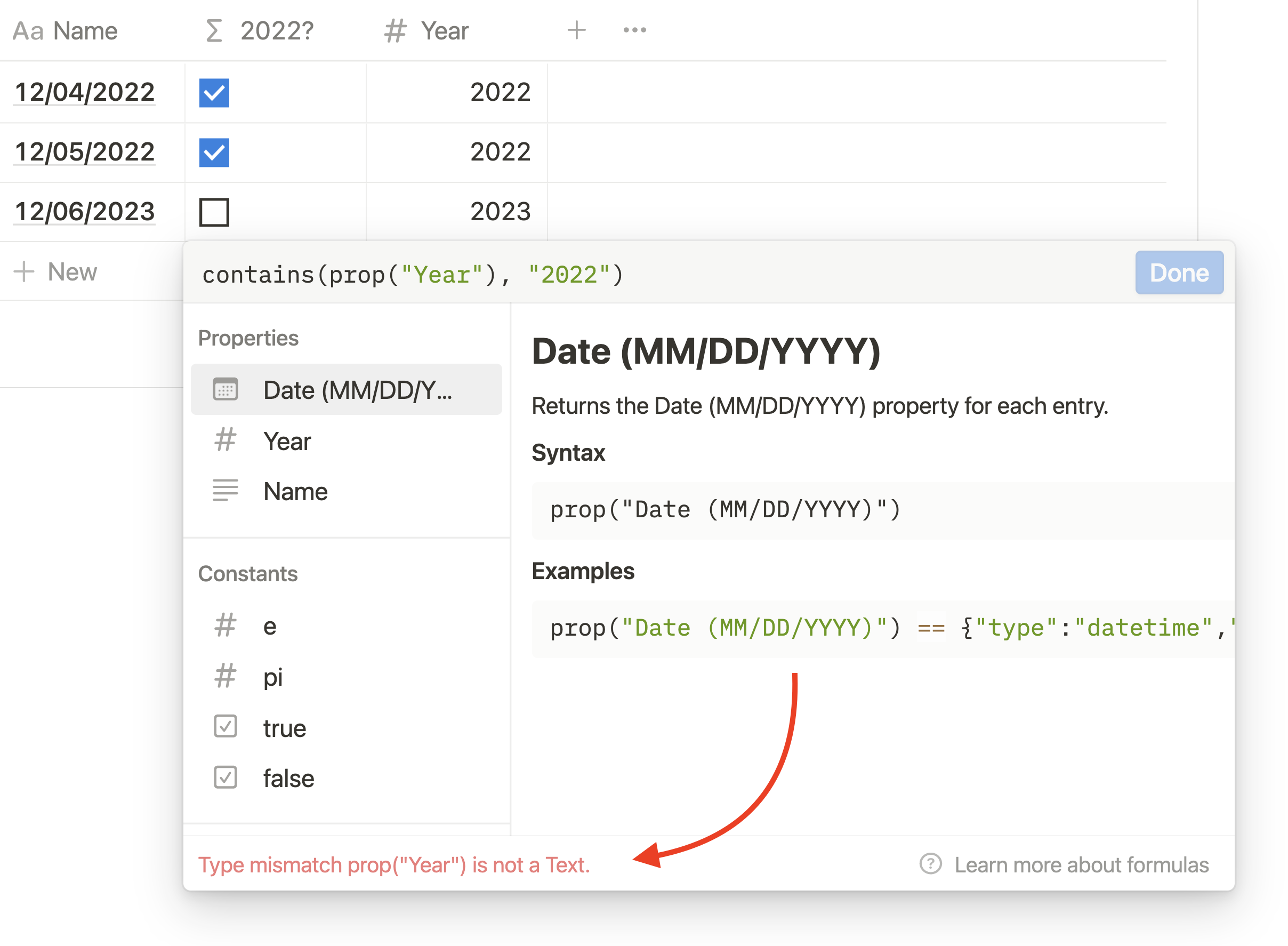Screen dimensions: 1288x946
Task: Check the 12/06/2023 row checkbox
Action: tap(214, 212)
